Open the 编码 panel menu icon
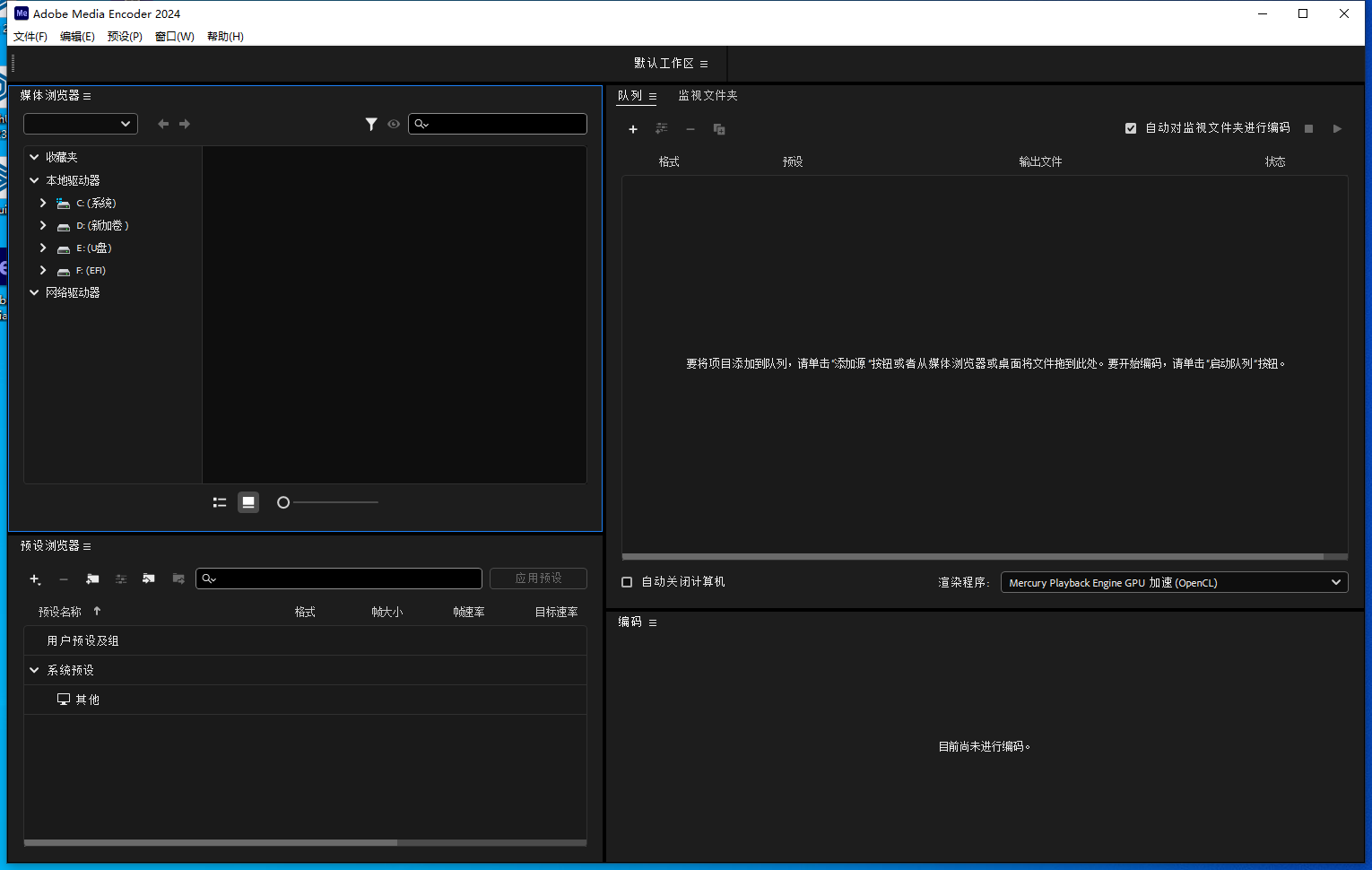 click(x=653, y=622)
